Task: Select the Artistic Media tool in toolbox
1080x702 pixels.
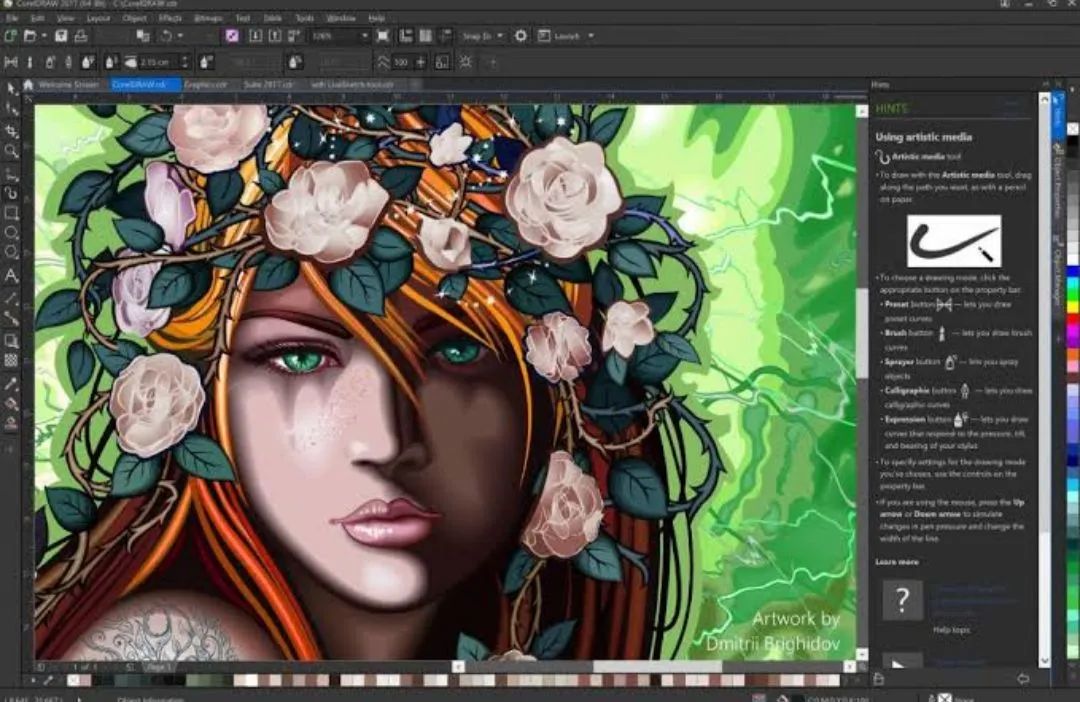Action: 12,193
